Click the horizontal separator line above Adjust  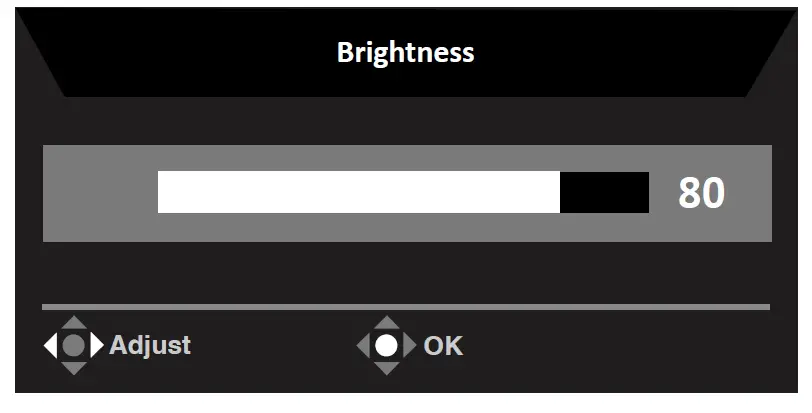406,306
